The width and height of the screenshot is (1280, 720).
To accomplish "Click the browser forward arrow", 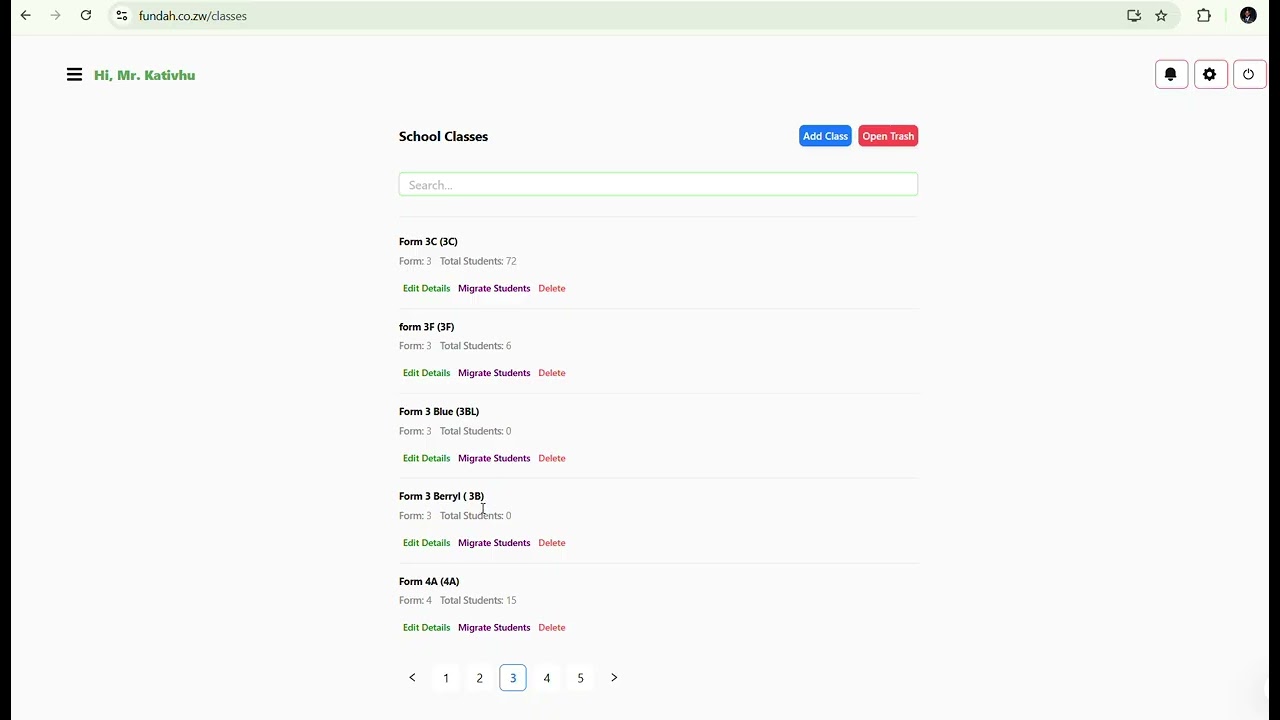I will [x=56, y=16].
